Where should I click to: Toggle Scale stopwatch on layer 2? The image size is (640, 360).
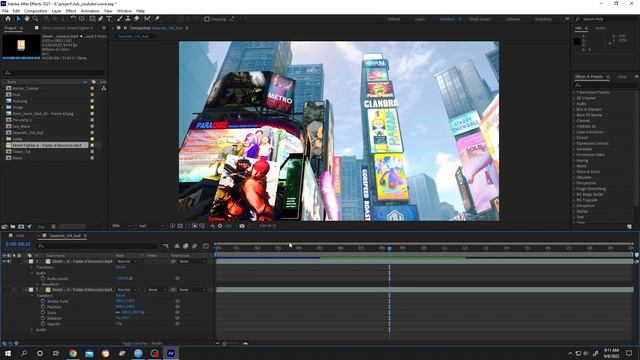(43, 312)
